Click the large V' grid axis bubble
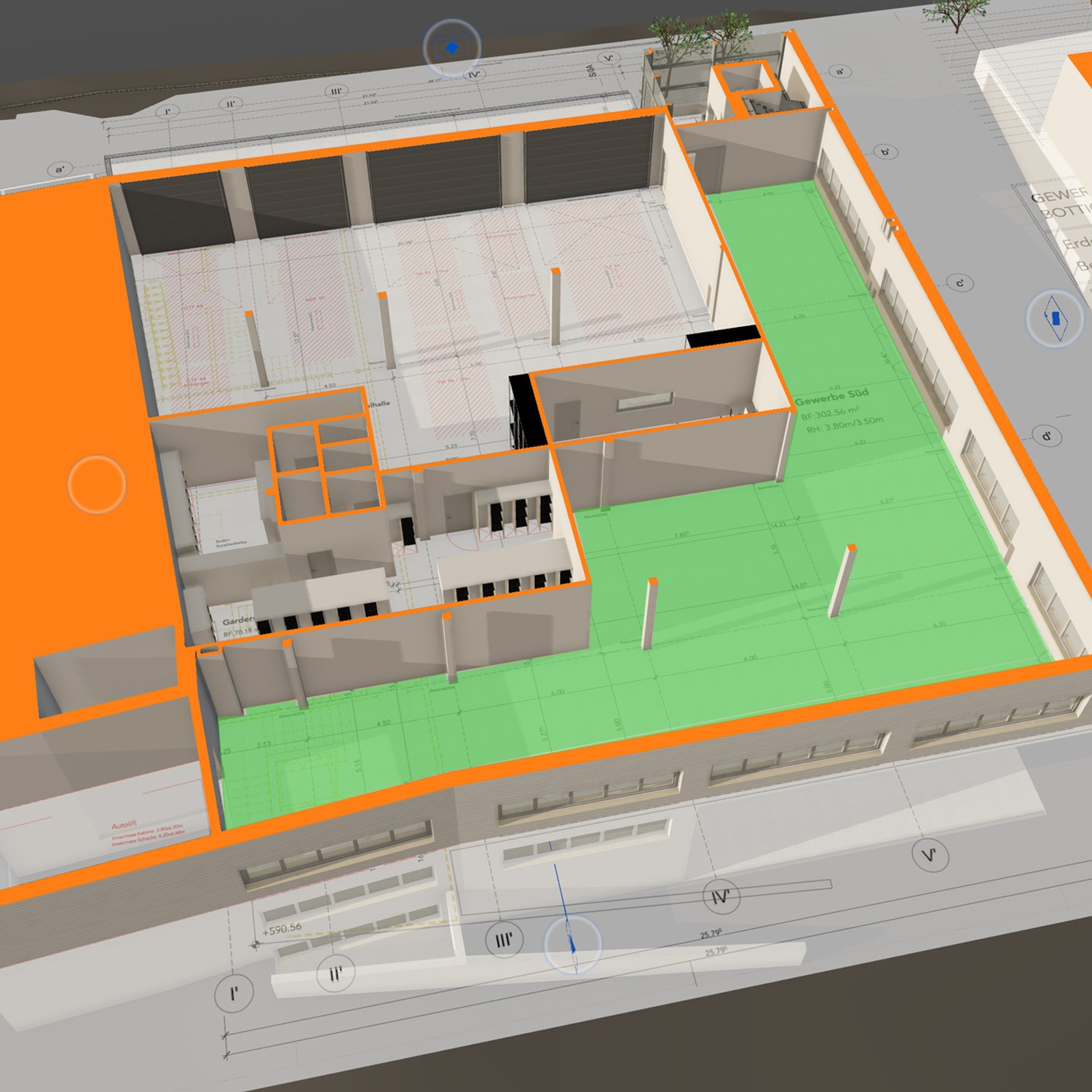This screenshot has height=1092, width=1092. [930, 855]
